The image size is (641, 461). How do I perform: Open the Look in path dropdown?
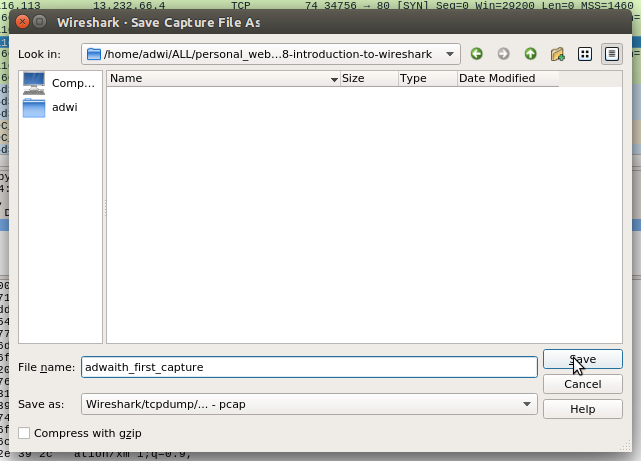450,54
